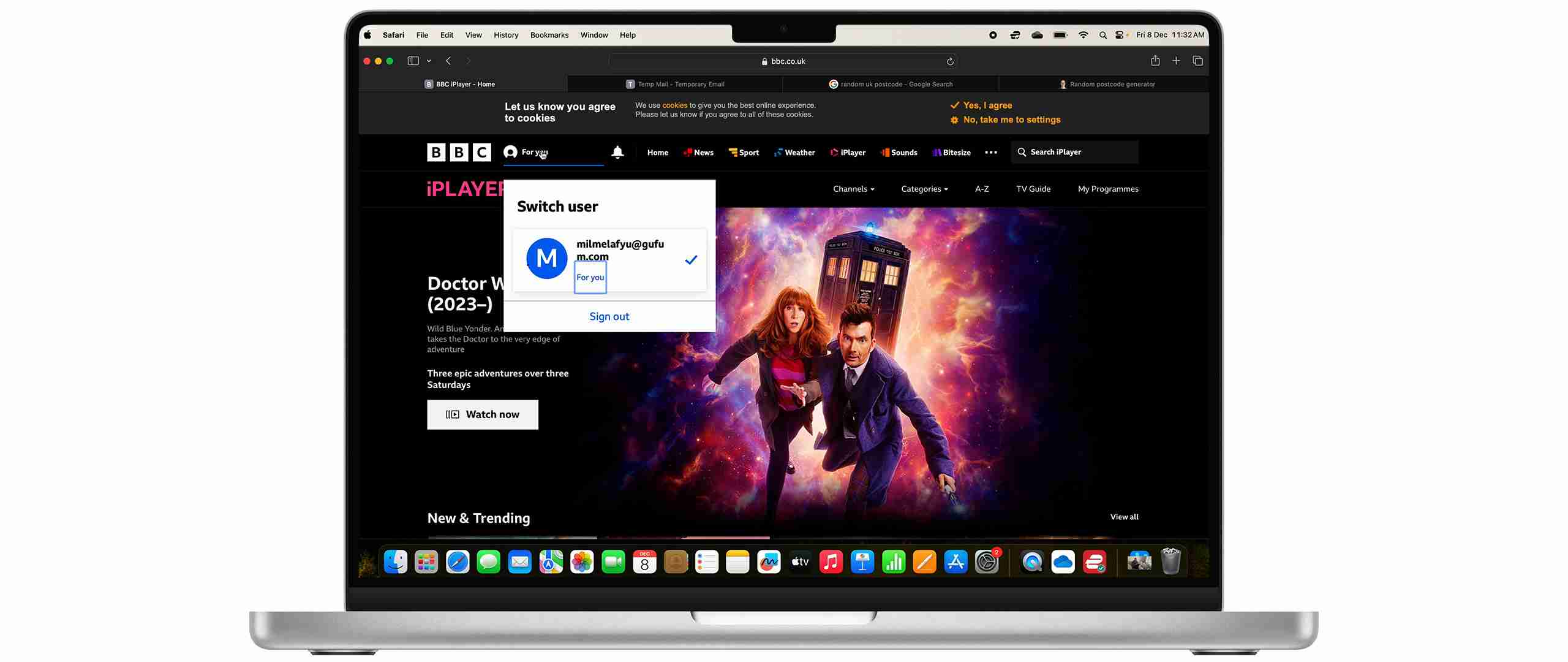1568x662 pixels.
Task: Open System Settings from the Dock
Action: coord(987,561)
